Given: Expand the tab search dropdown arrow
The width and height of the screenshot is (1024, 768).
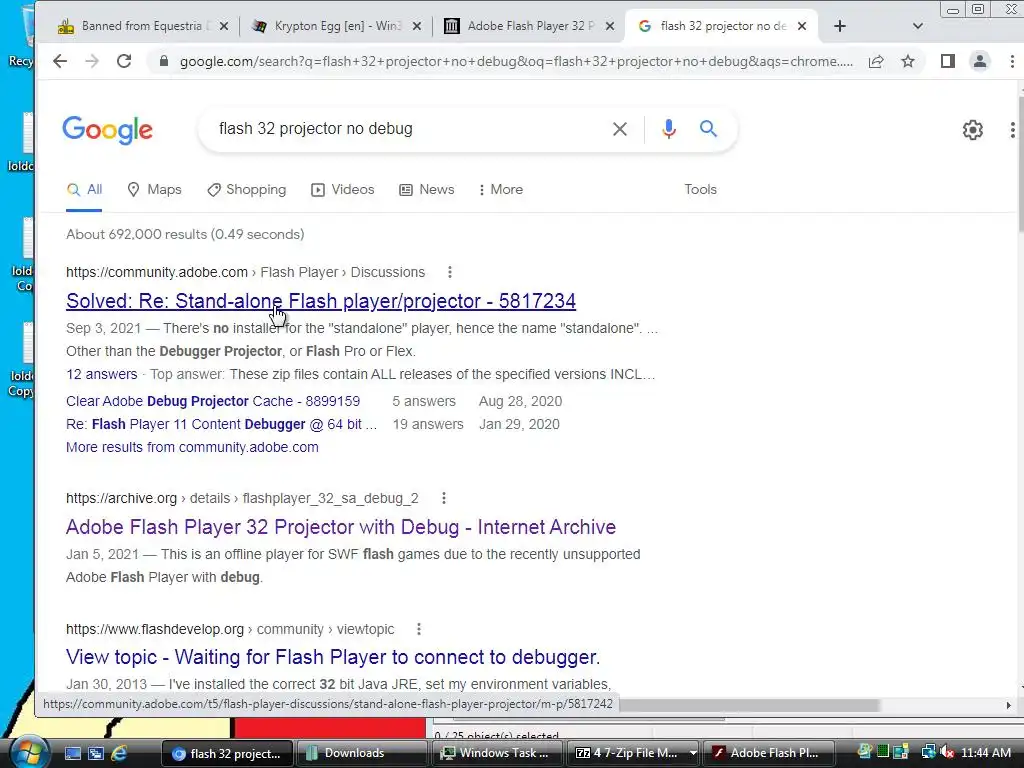Looking at the screenshot, I should 918,26.
